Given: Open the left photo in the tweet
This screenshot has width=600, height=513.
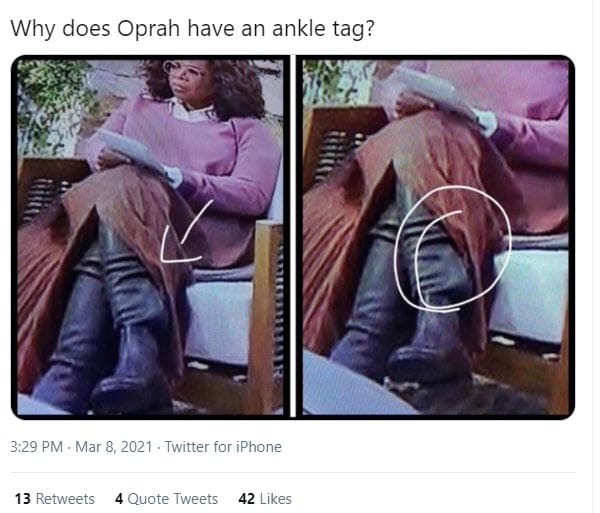Looking at the screenshot, I should coord(151,237).
